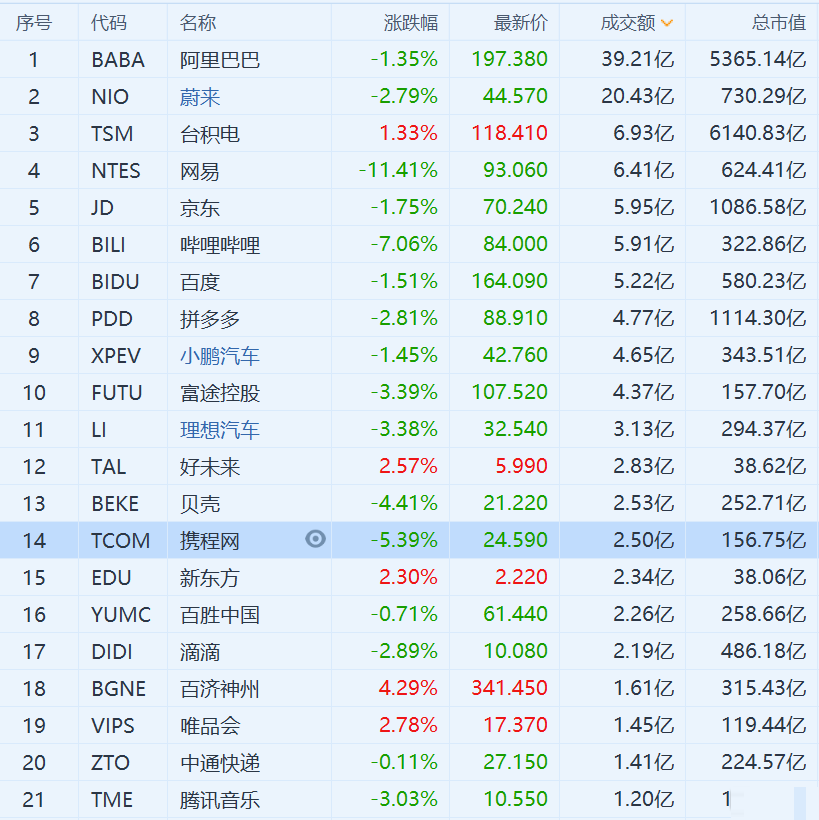Click the -11.41% change value
Viewport: 819px width, 820px height.
pyautogui.click(x=398, y=170)
